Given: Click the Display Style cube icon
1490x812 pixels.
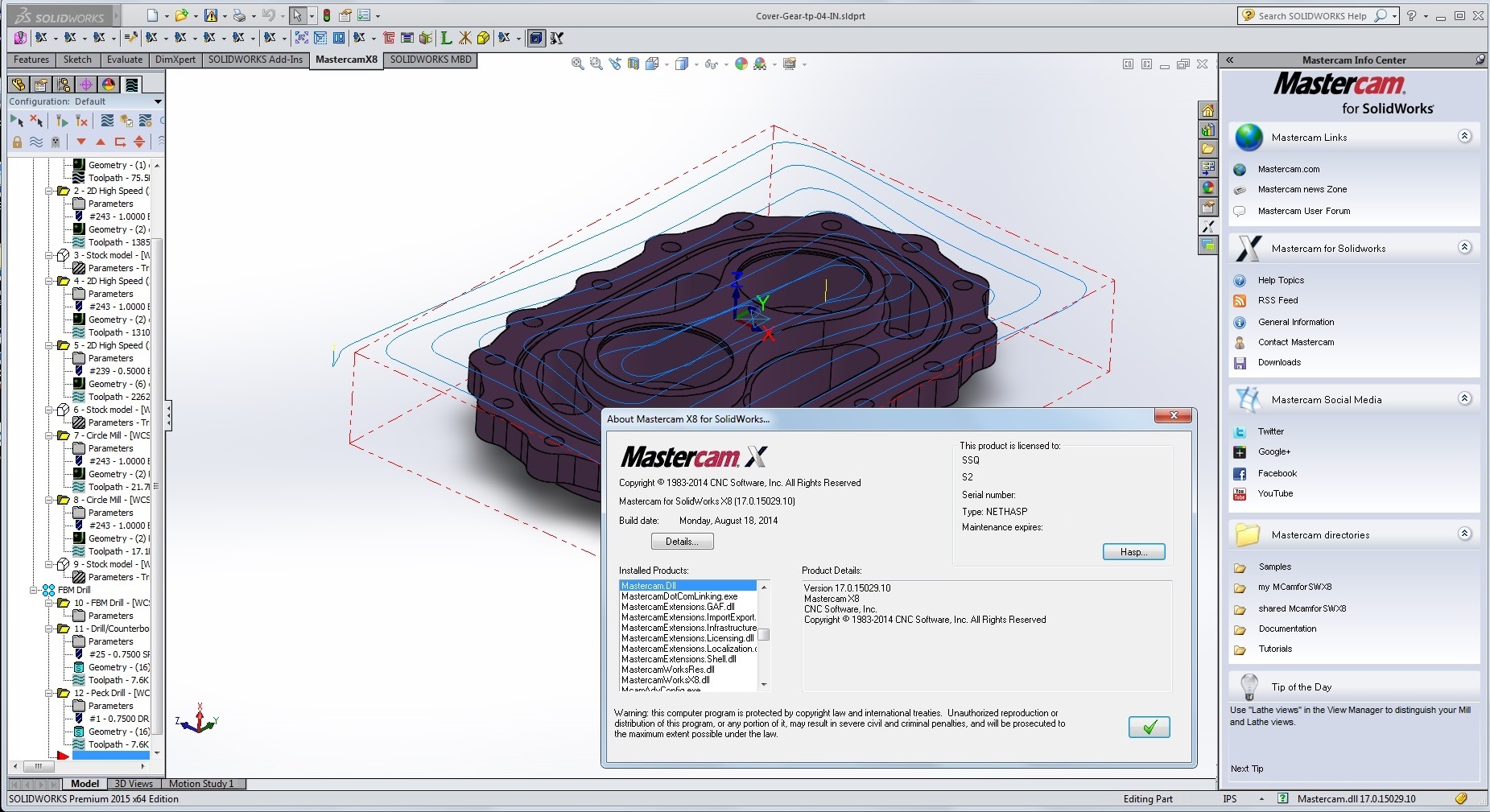Looking at the screenshot, I should coord(681,64).
